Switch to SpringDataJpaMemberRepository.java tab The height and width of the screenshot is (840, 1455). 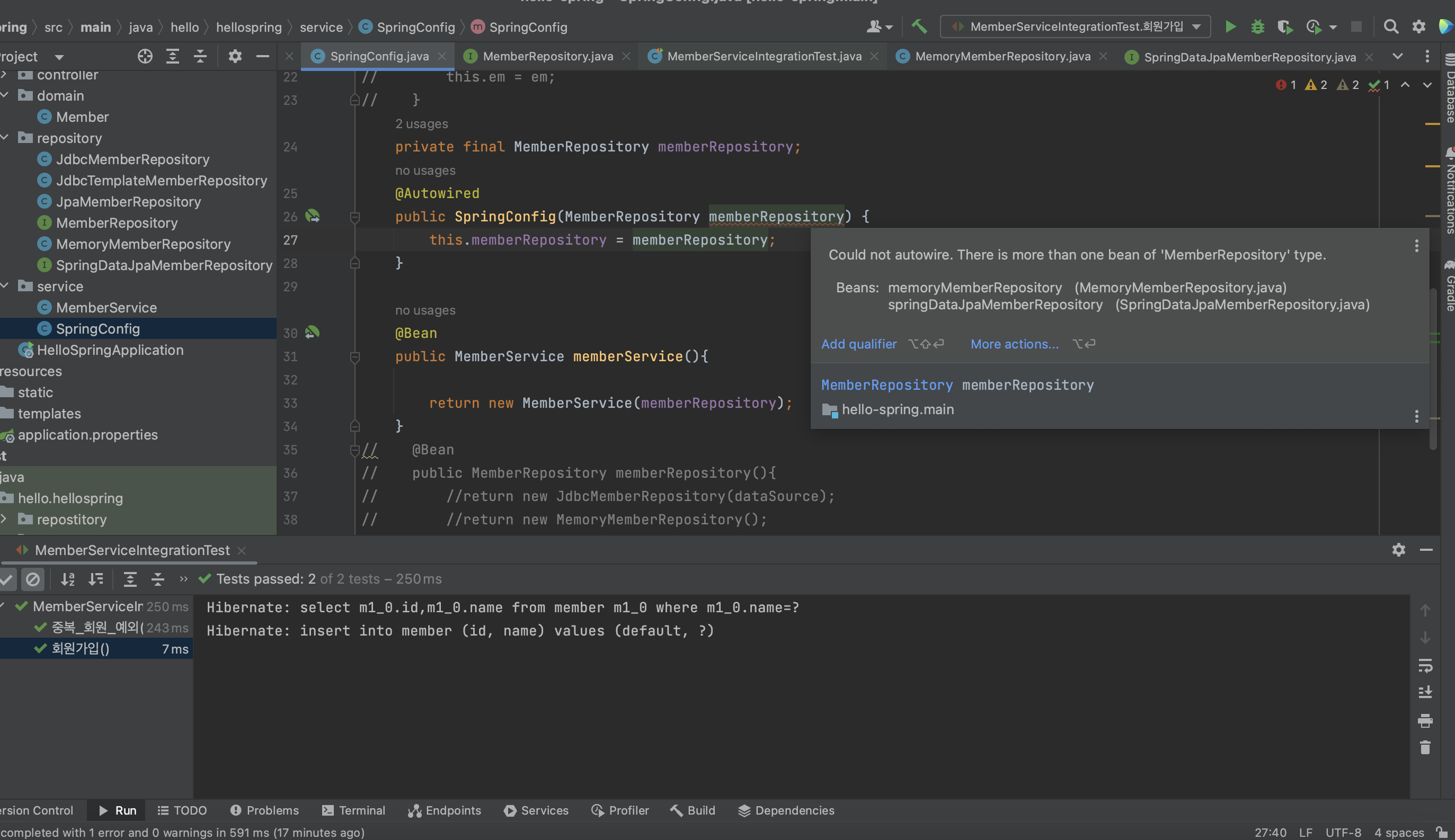[x=1249, y=57]
